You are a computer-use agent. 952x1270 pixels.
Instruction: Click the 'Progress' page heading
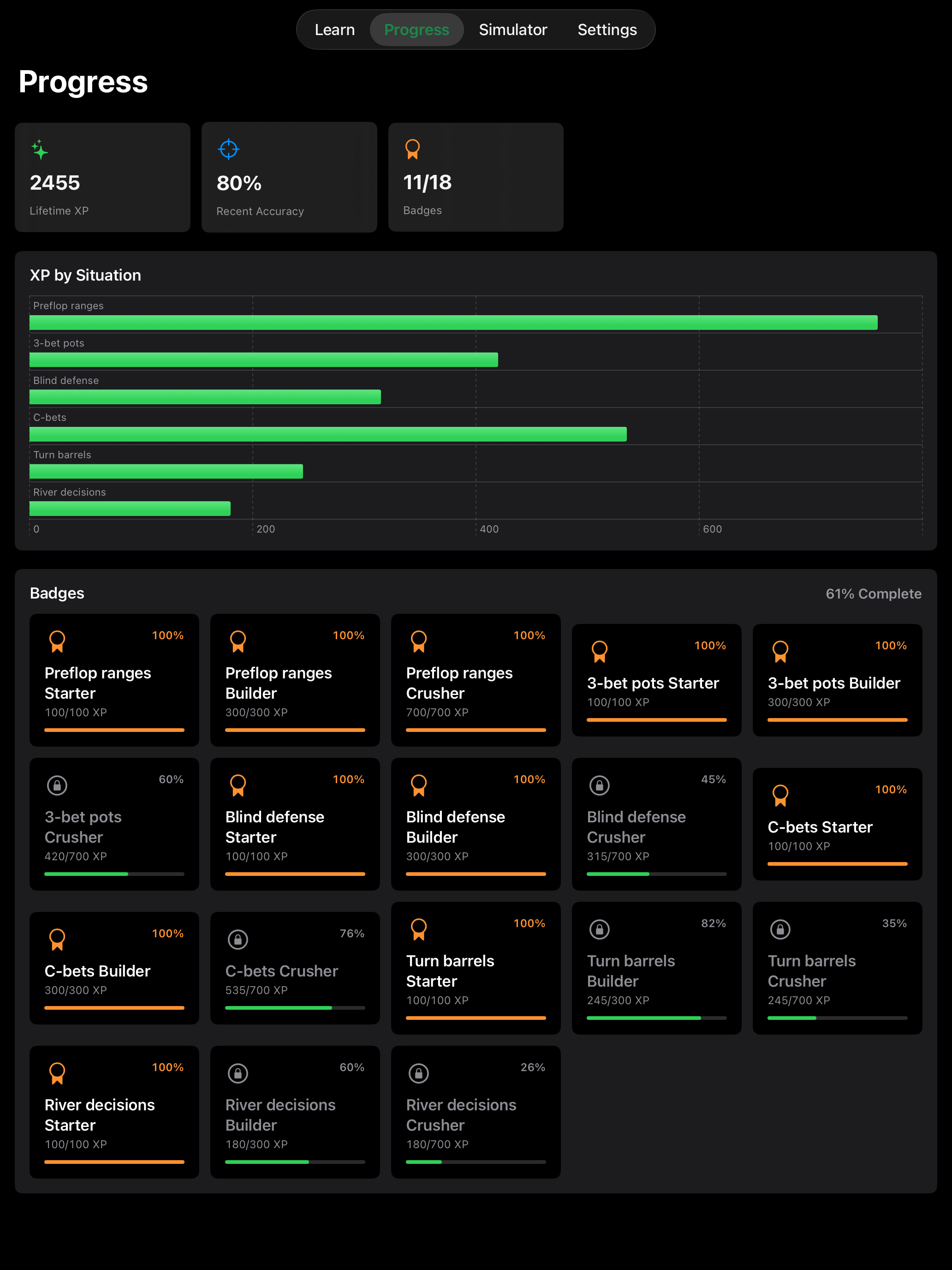(x=83, y=82)
